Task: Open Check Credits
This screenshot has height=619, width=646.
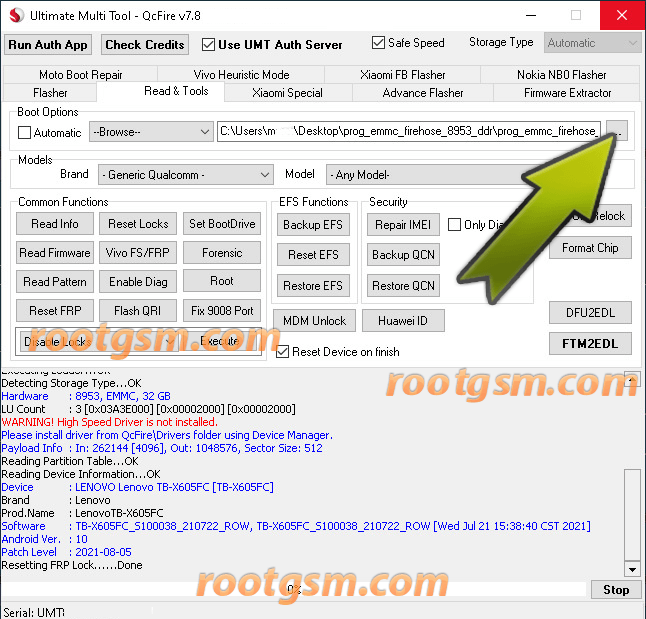Action: click(145, 45)
